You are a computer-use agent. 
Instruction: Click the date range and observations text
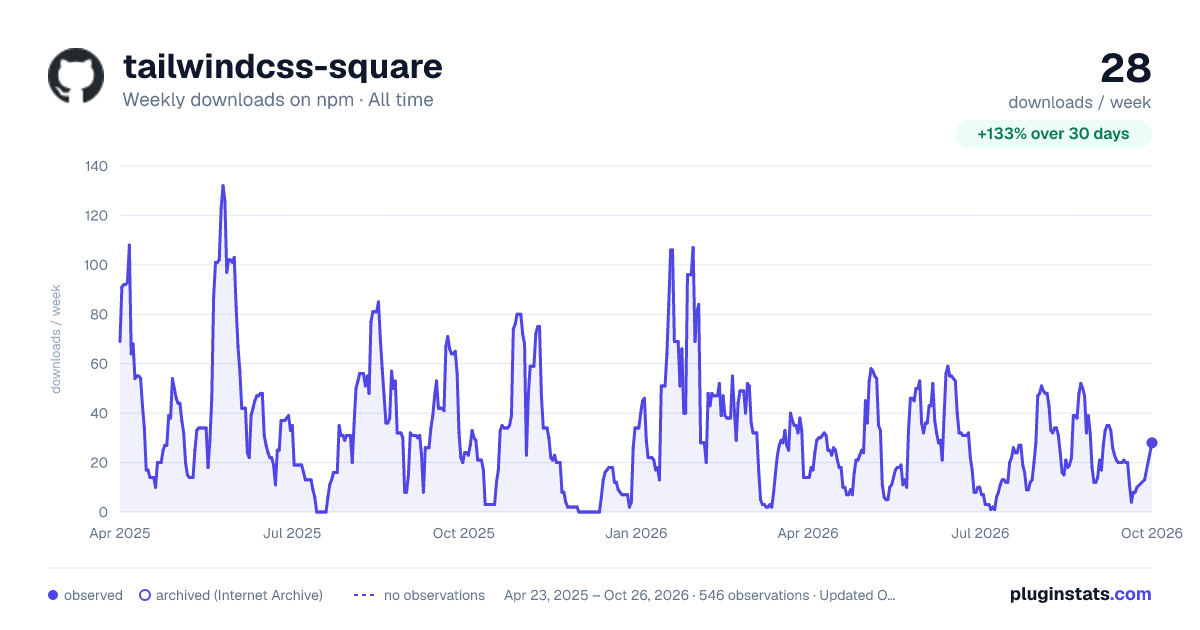700,595
